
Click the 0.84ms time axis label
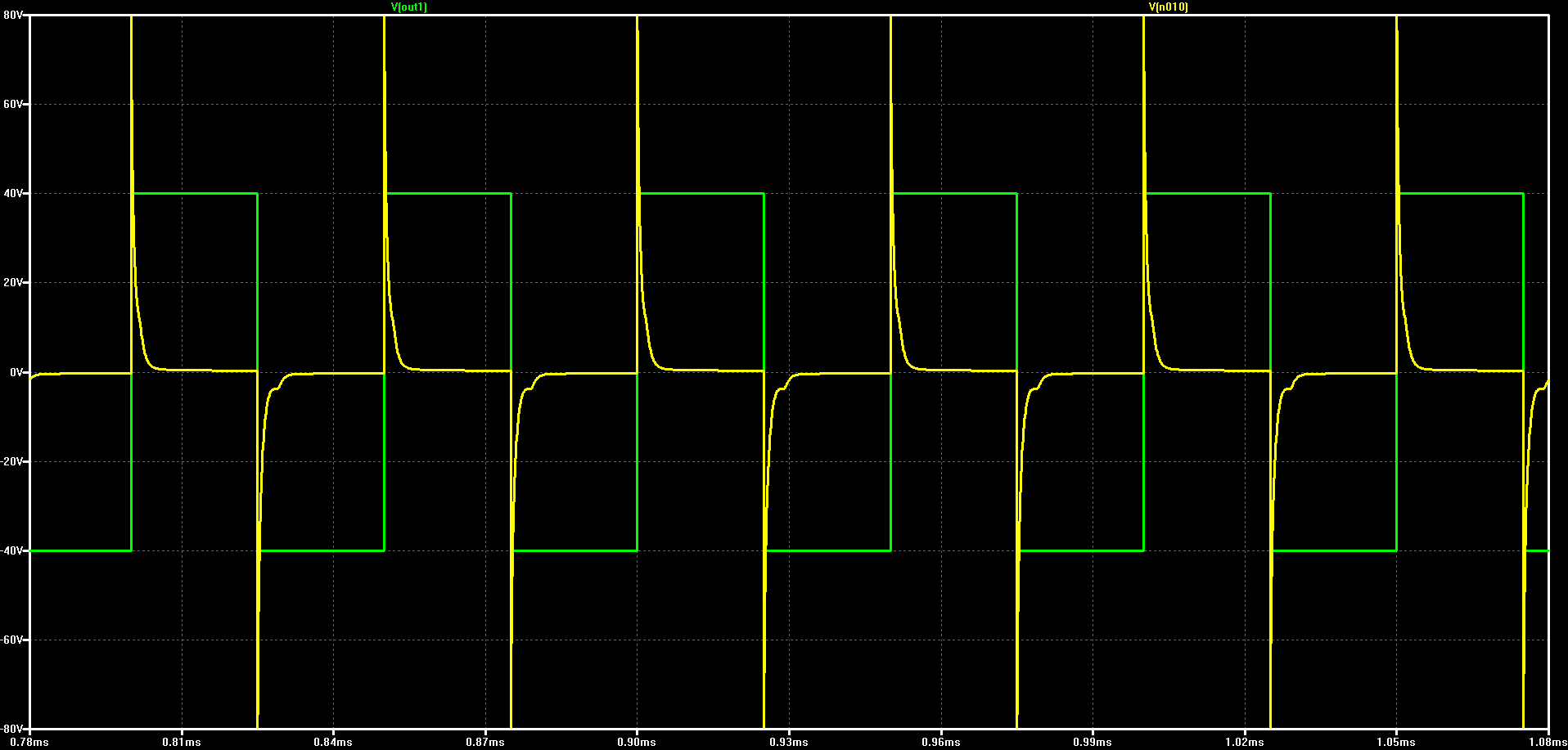333,743
